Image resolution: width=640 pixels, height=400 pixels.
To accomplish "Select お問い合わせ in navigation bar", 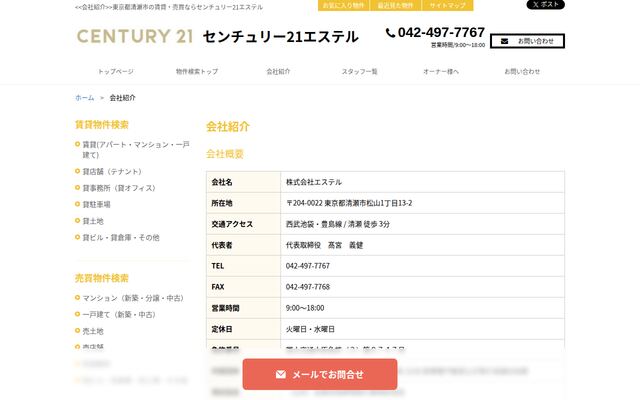I will 522,71.
